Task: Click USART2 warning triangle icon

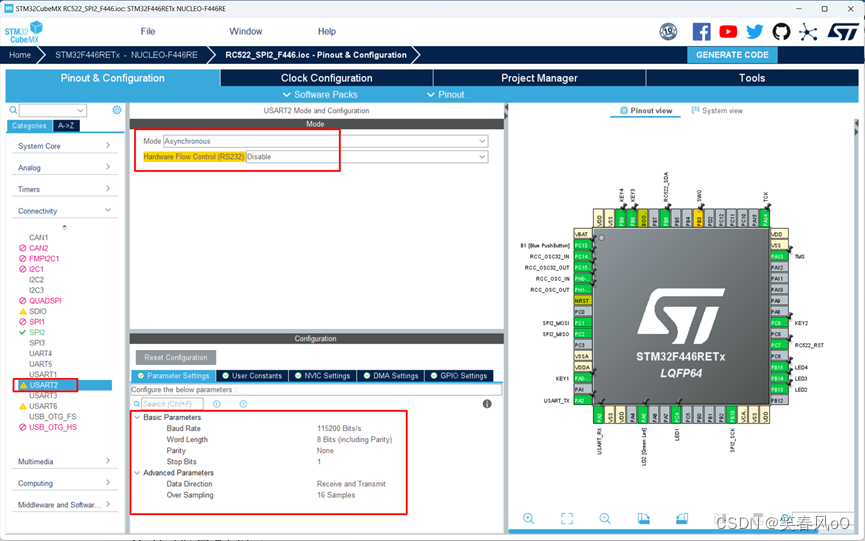Action: (x=23, y=385)
